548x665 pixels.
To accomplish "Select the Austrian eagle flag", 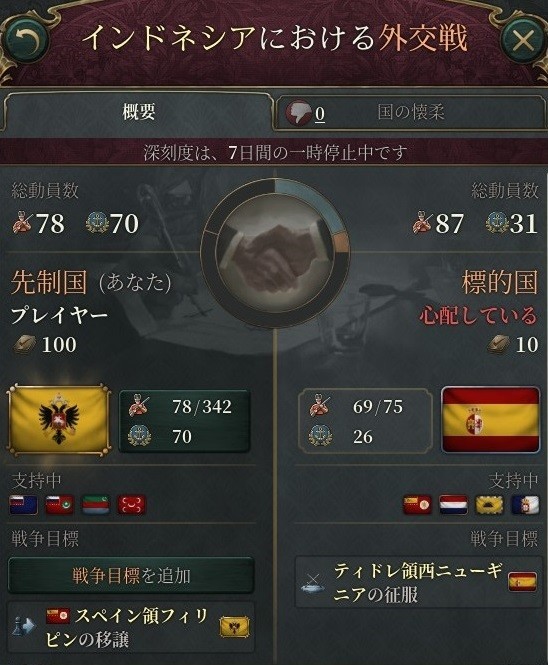I will tap(59, 420).
